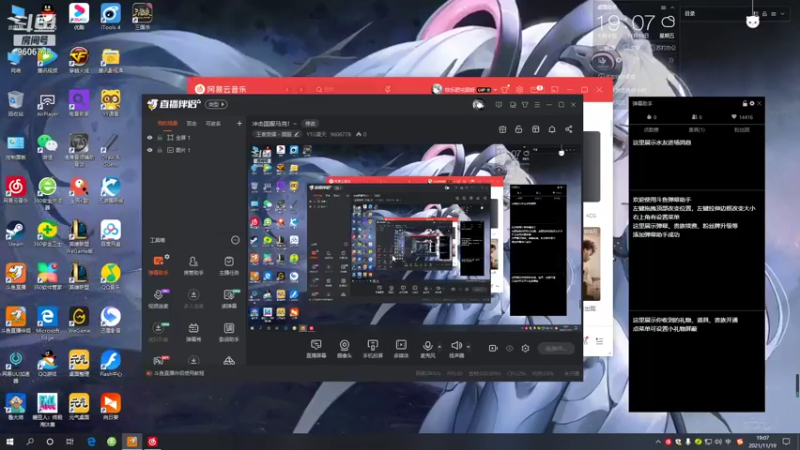Image resolution: width=800 pixels, height=450 pixels.
Task: Open the 主播任务 tool
Action: click(x=229, y=266)
